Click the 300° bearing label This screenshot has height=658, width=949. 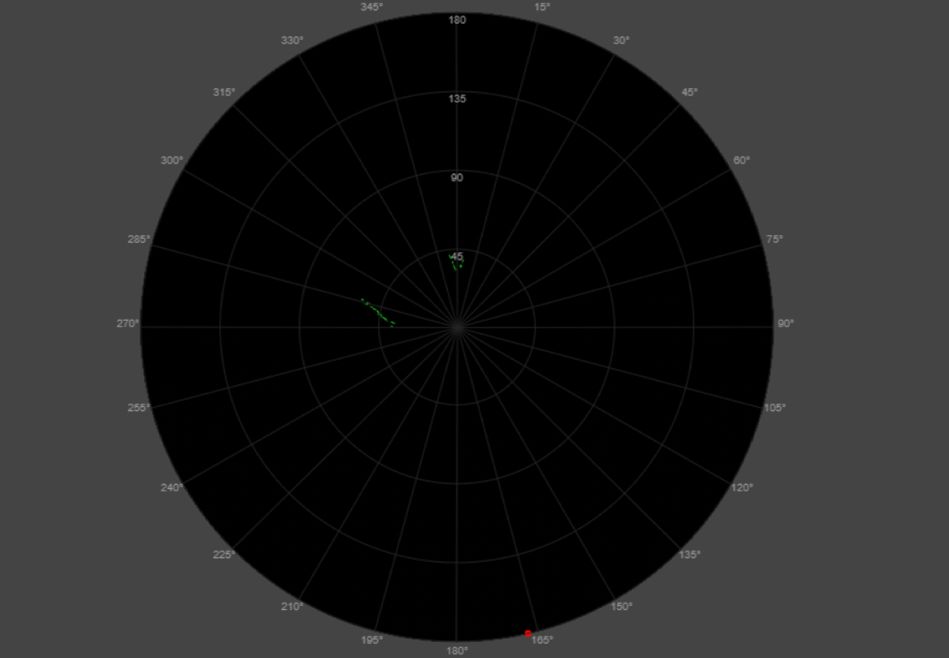(172, 160)
